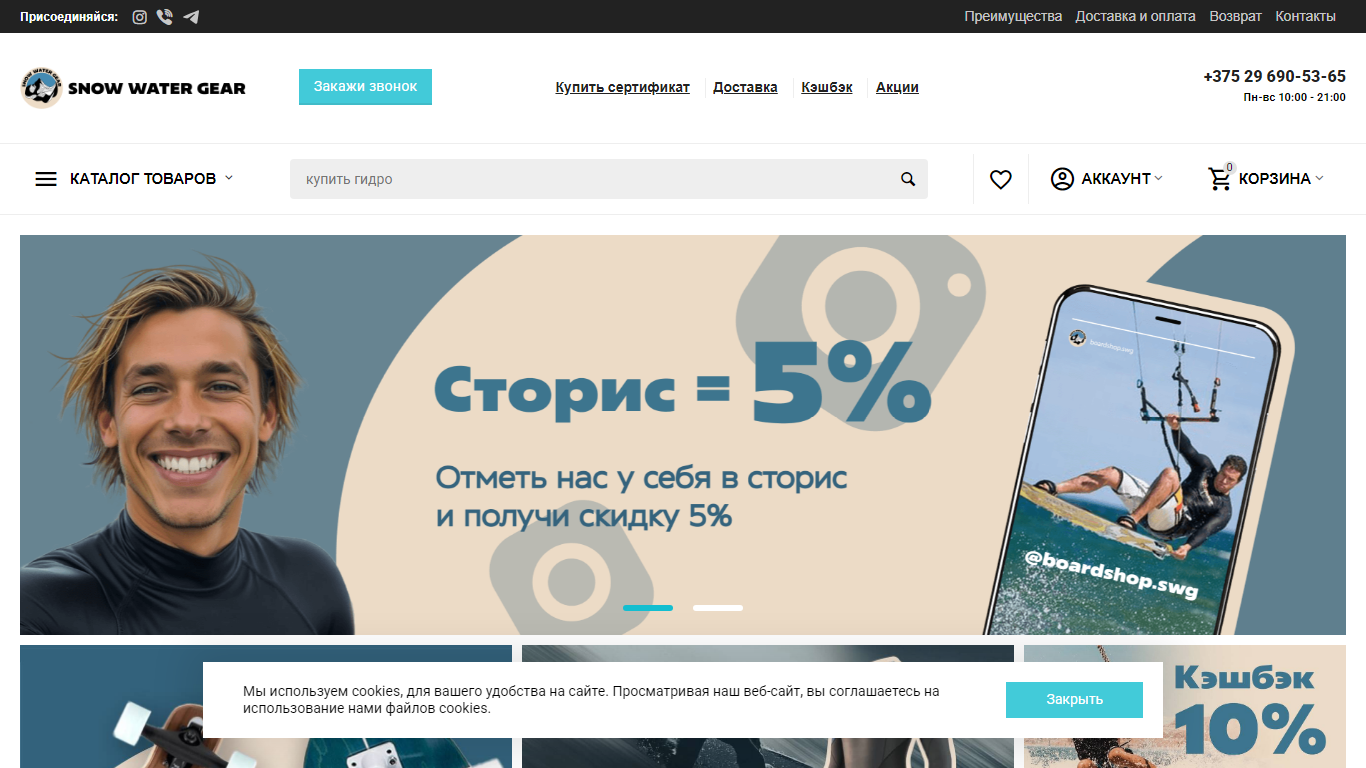Viewport: 1366px width, 768px height.
Task: Click the Snow Water Gear logo
Action: click(133, 88)
